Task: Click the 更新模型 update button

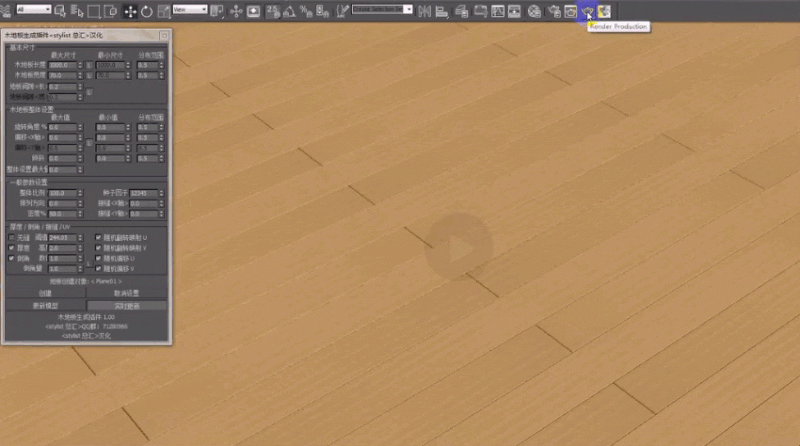Action: pos(45,306)
